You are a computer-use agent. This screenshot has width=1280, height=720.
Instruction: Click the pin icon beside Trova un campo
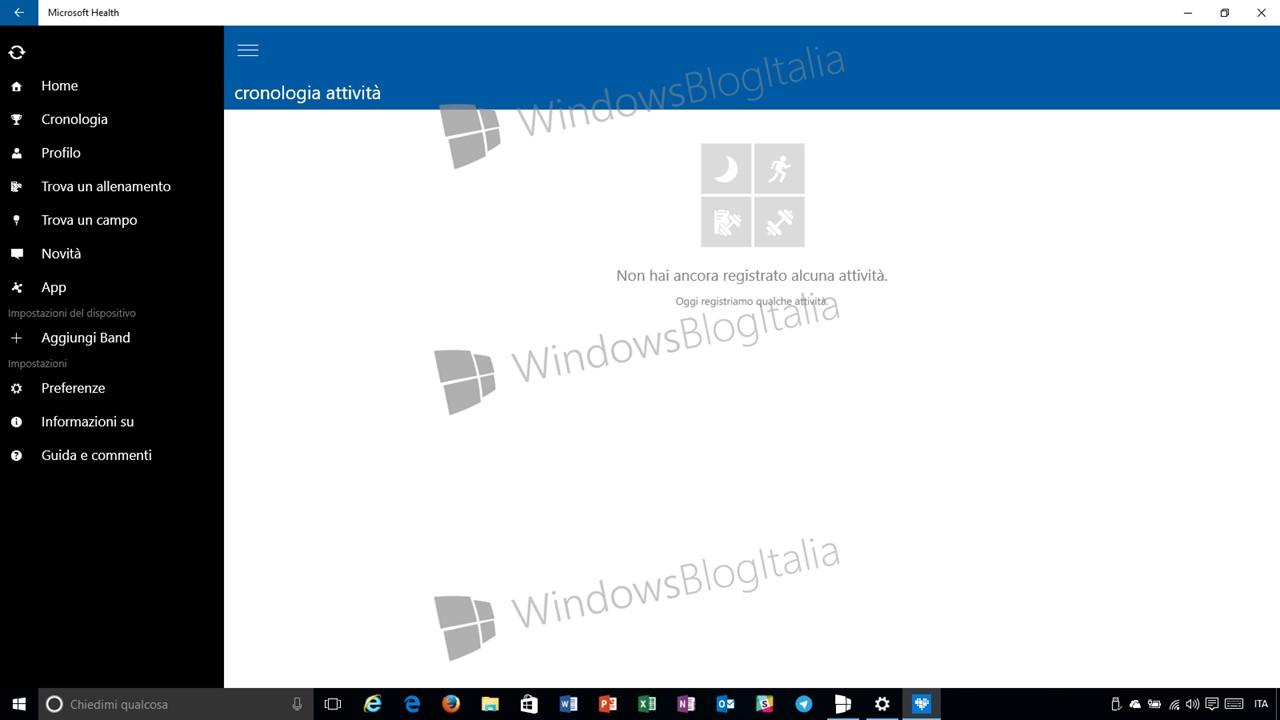click(16, 220)
